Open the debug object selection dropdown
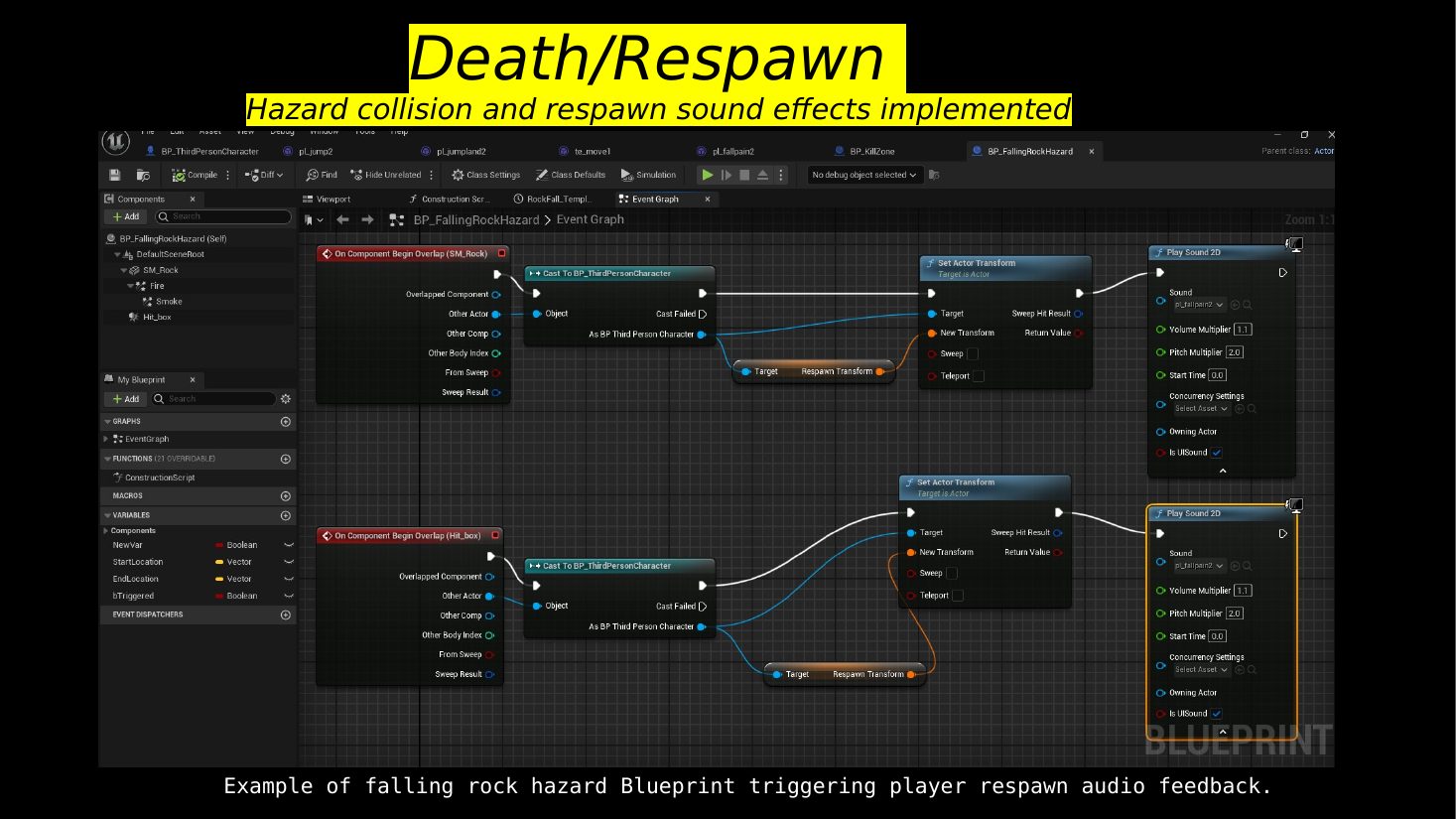 coord(864,175)
